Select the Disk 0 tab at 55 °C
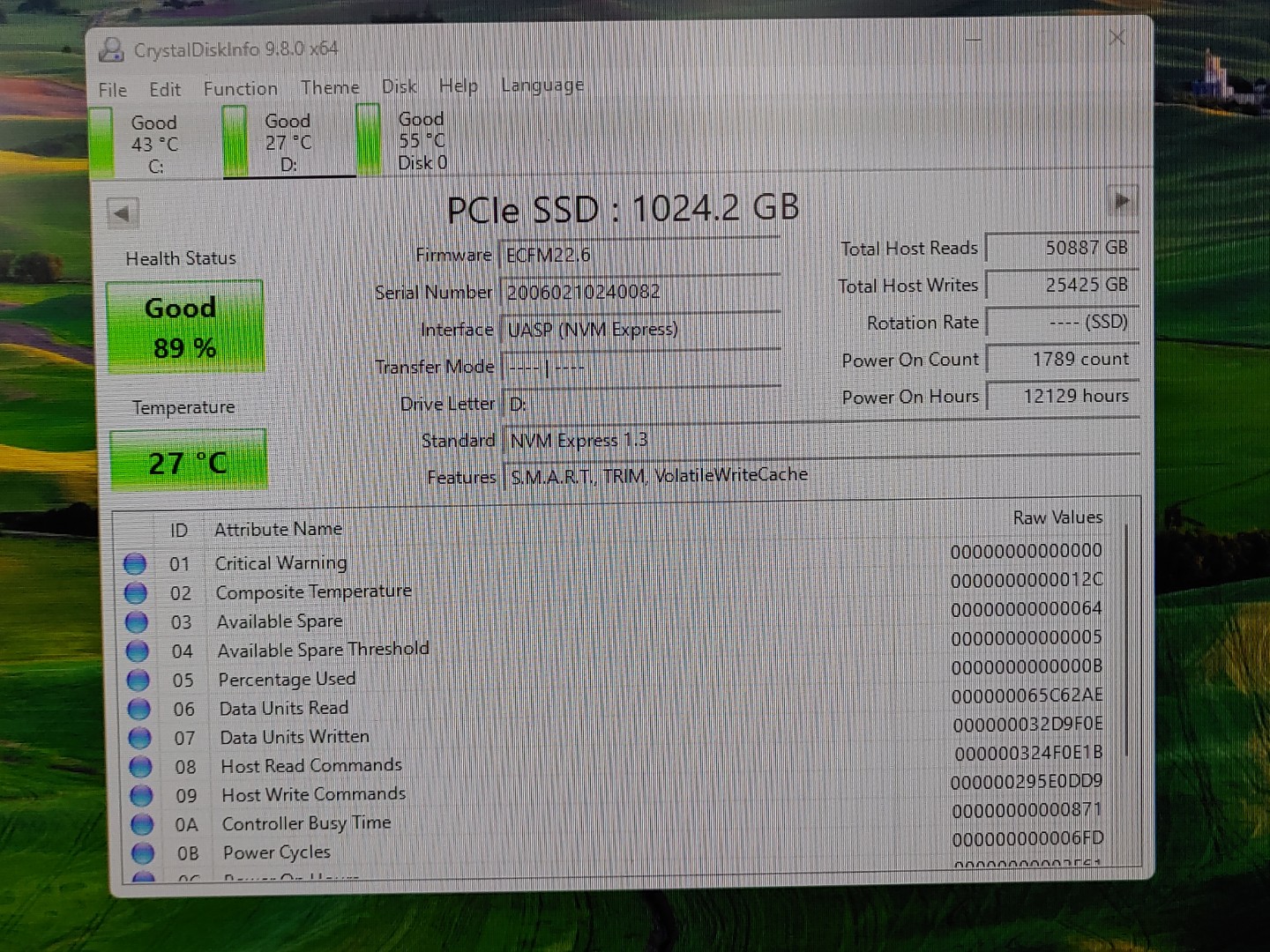Viewport: 1270px width, 952px height. pyautogui.click(x=422, y=140)
